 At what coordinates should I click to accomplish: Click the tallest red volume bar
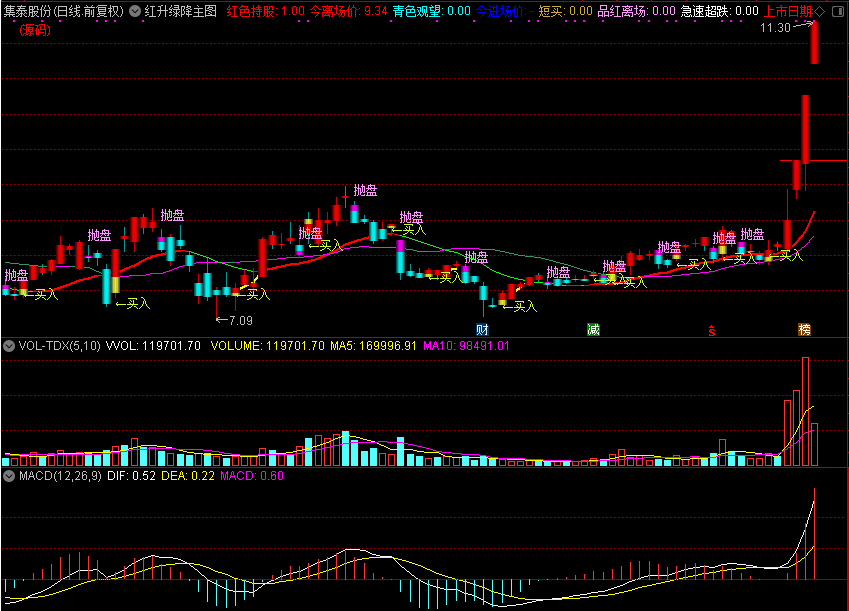point(805,411)
